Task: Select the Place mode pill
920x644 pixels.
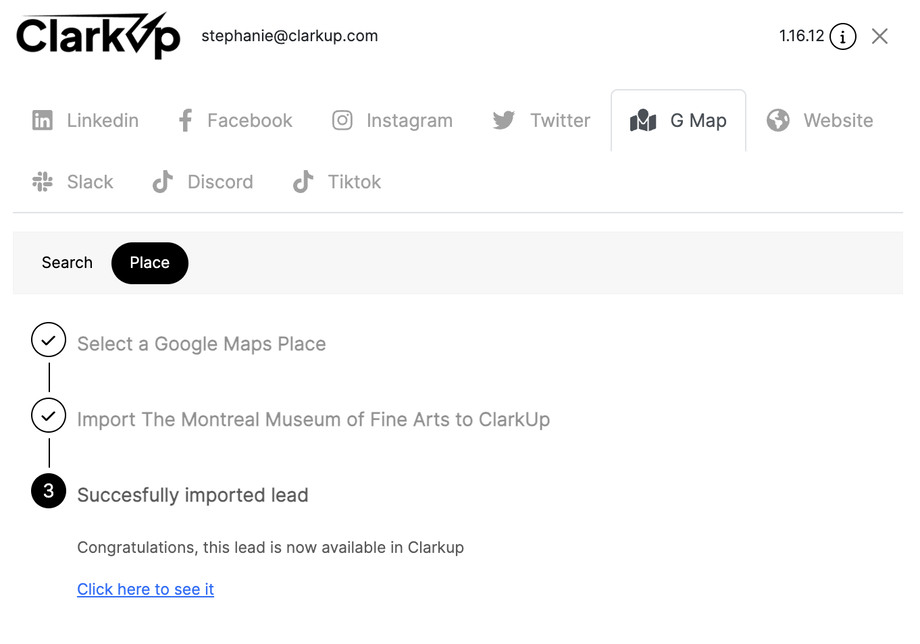Action: [x=149, y=263]
